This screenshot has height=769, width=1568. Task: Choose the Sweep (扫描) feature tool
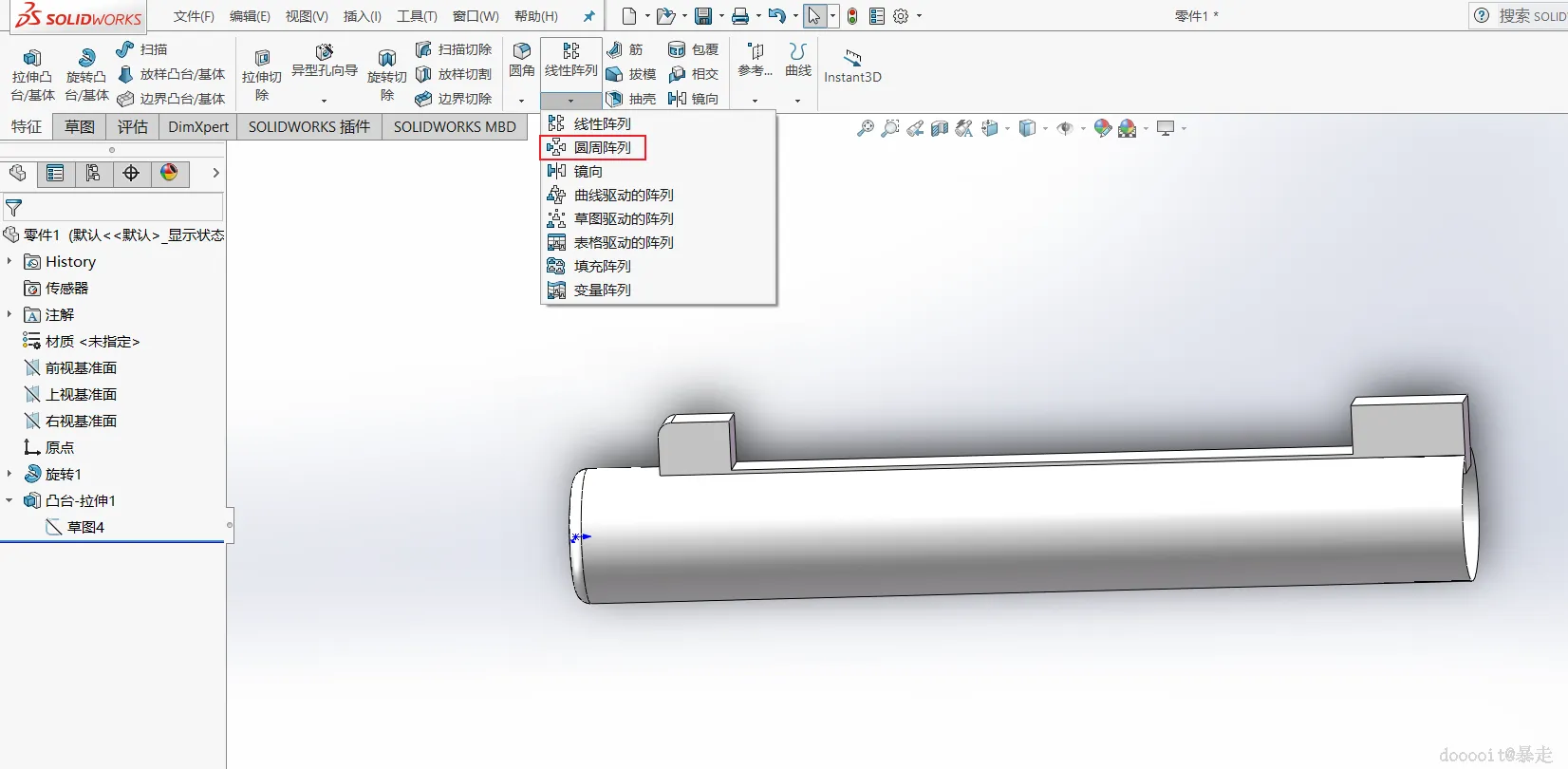(x=141, y=49)
